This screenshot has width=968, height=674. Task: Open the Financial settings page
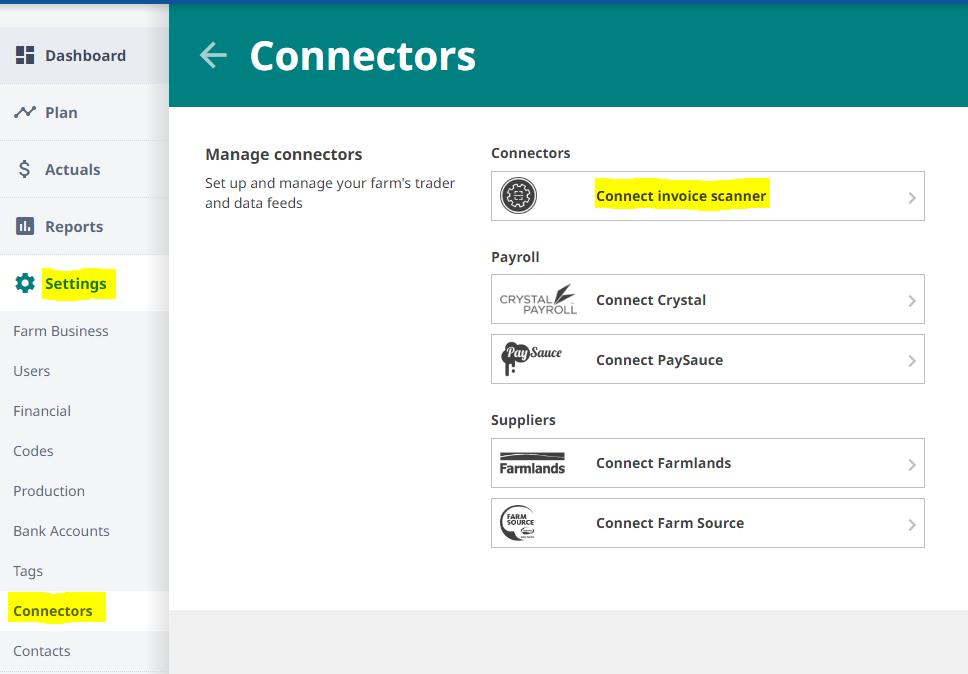[x=42, y=411]
